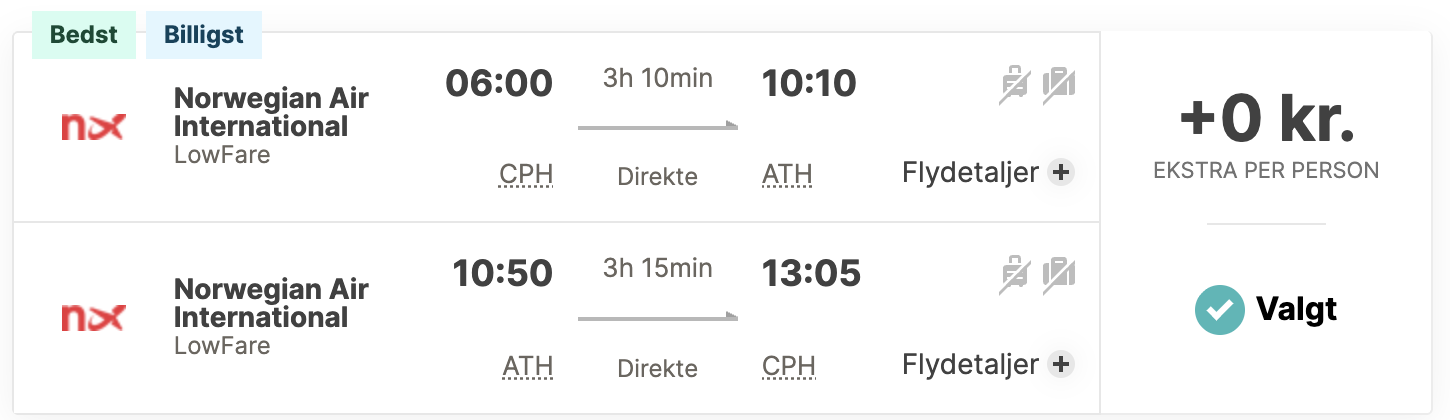Expand Flydetaljer plus for outbound flight

point(1060,173)
